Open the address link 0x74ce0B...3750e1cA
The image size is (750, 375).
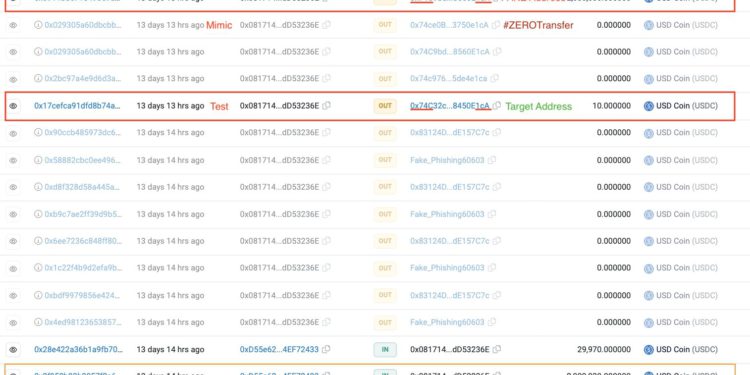pos(450,25)
